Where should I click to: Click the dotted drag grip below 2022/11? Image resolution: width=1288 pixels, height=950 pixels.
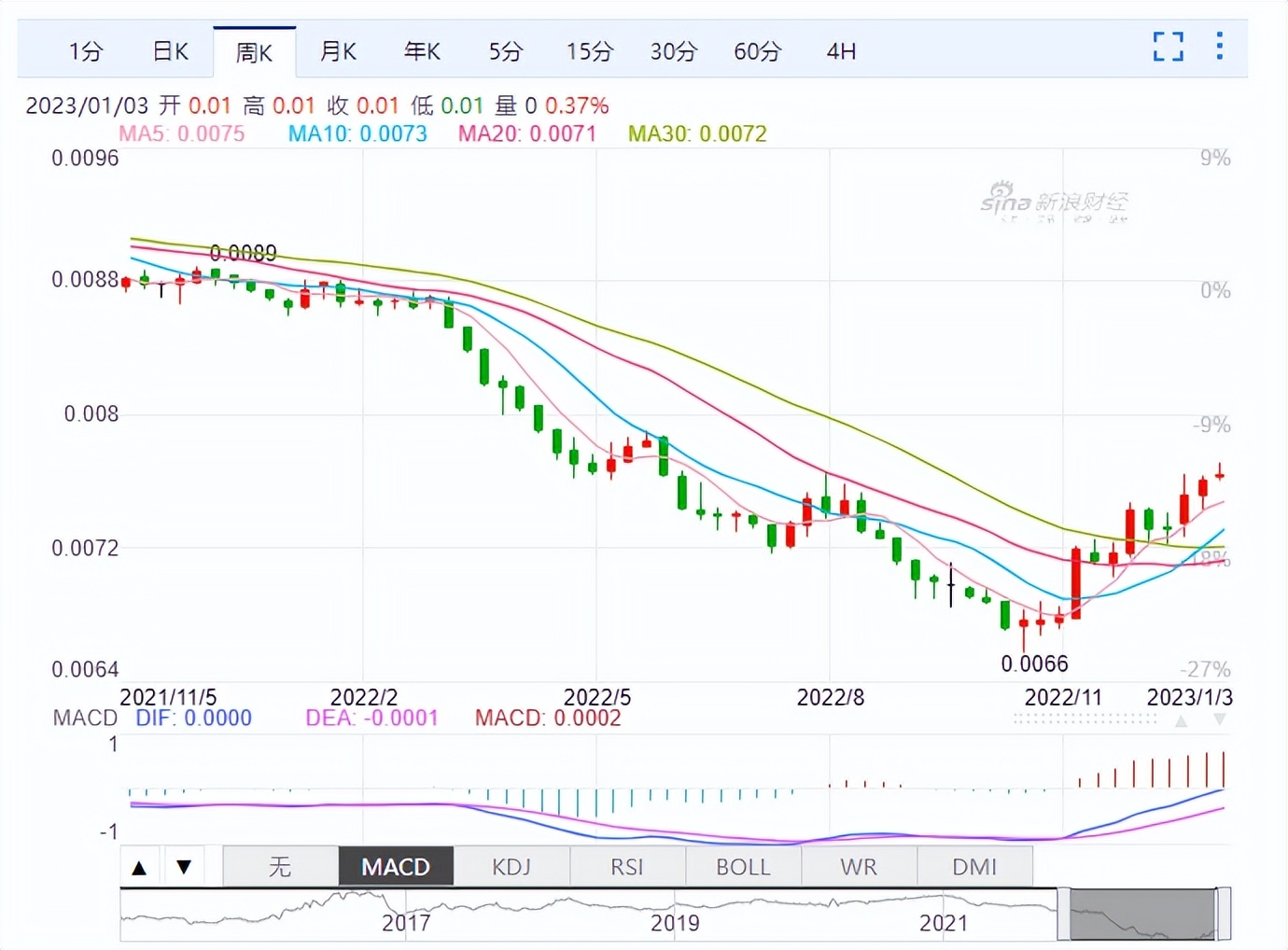[x=1085, y=719]
